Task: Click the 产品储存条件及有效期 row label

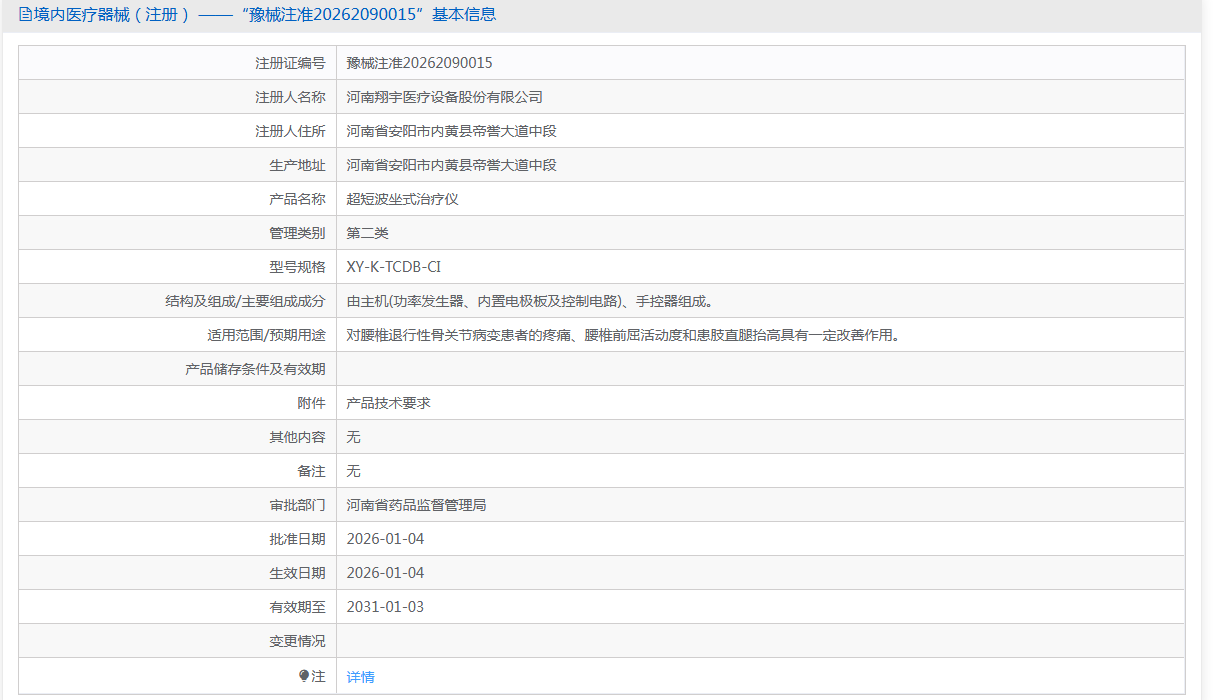Action: click(x=255, y=369)
